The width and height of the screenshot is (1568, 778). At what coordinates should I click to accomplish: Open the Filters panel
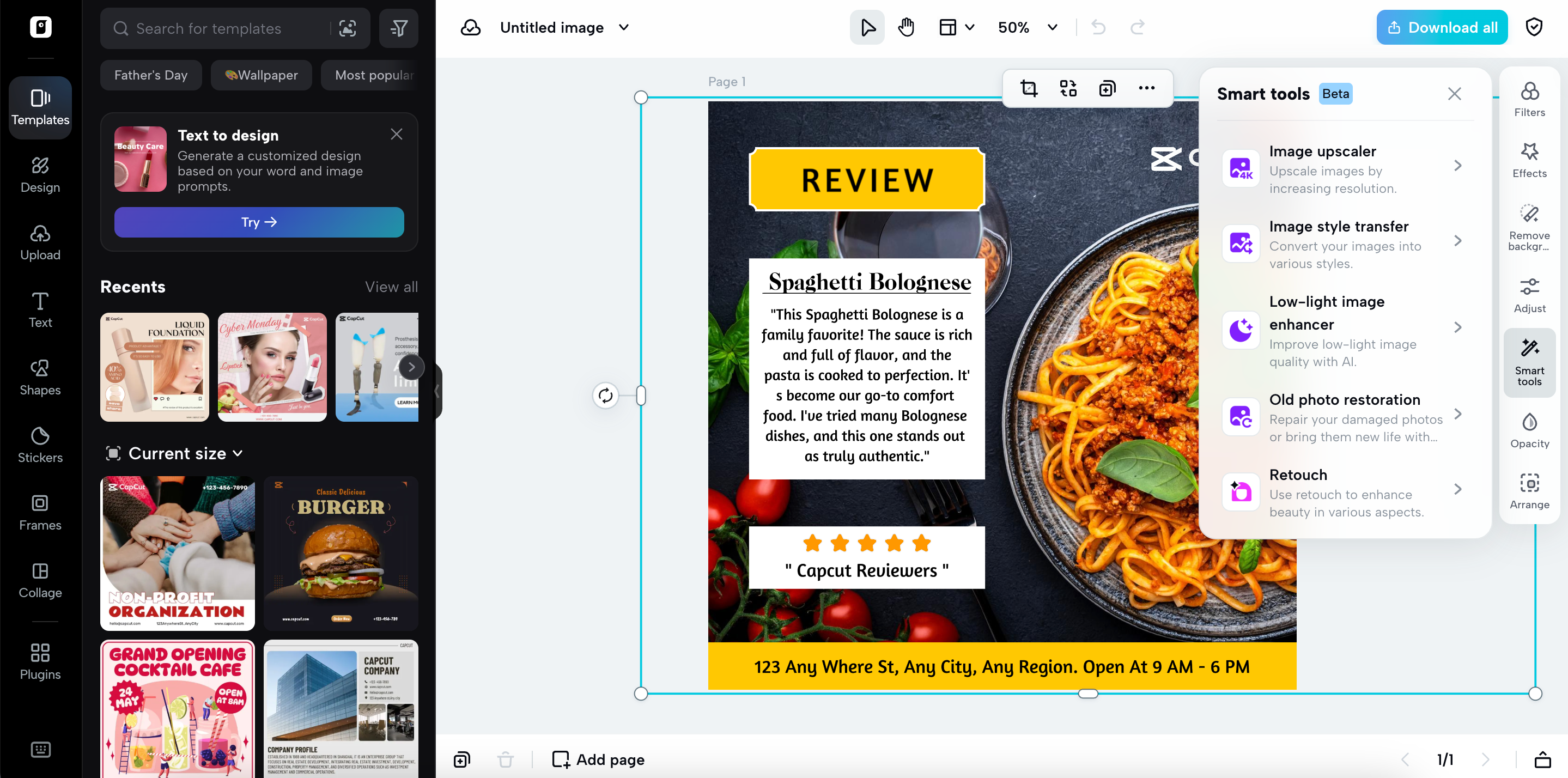coord(1529,100)
